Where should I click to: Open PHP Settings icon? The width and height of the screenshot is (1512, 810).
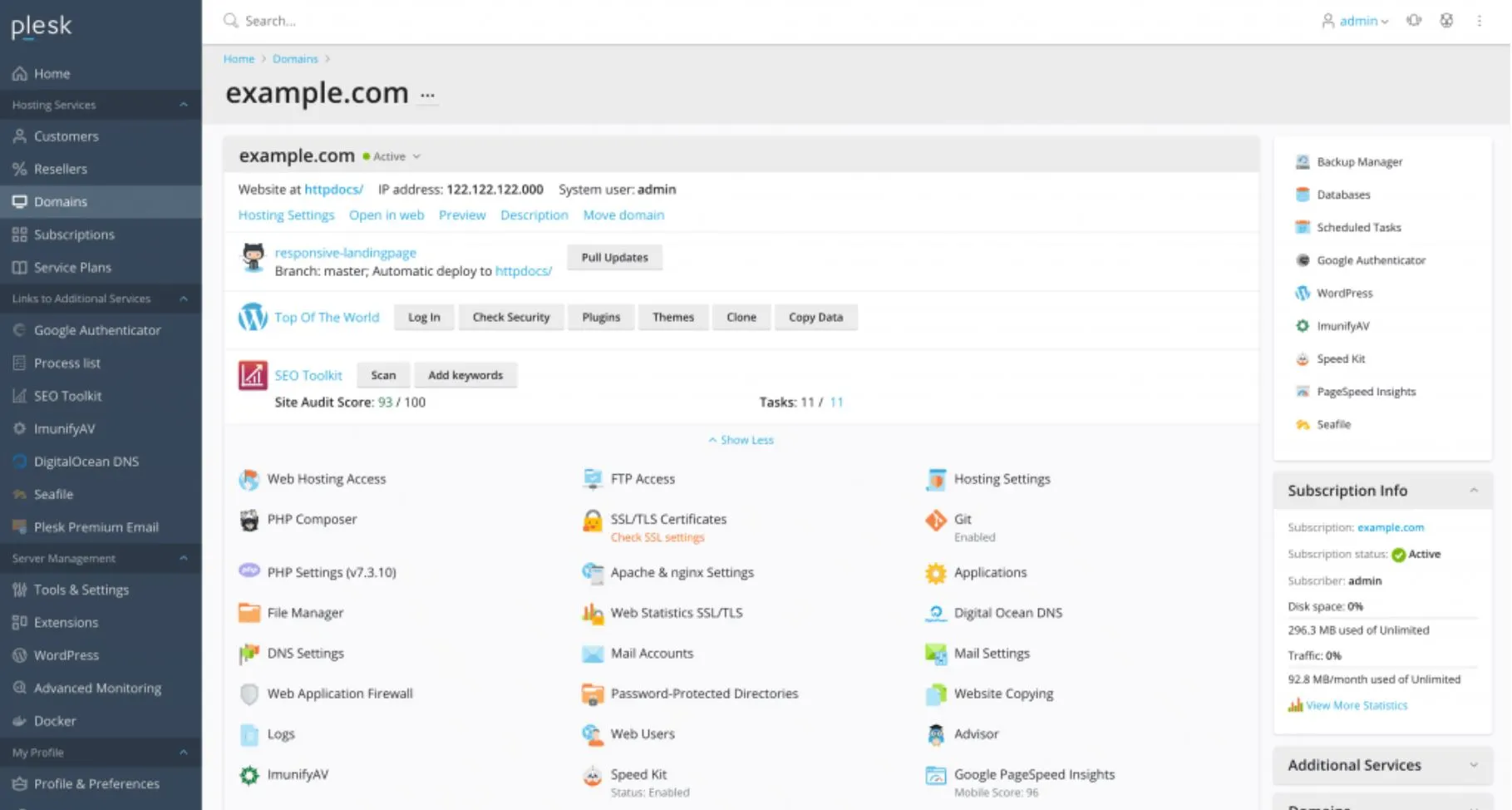(249, 571)
